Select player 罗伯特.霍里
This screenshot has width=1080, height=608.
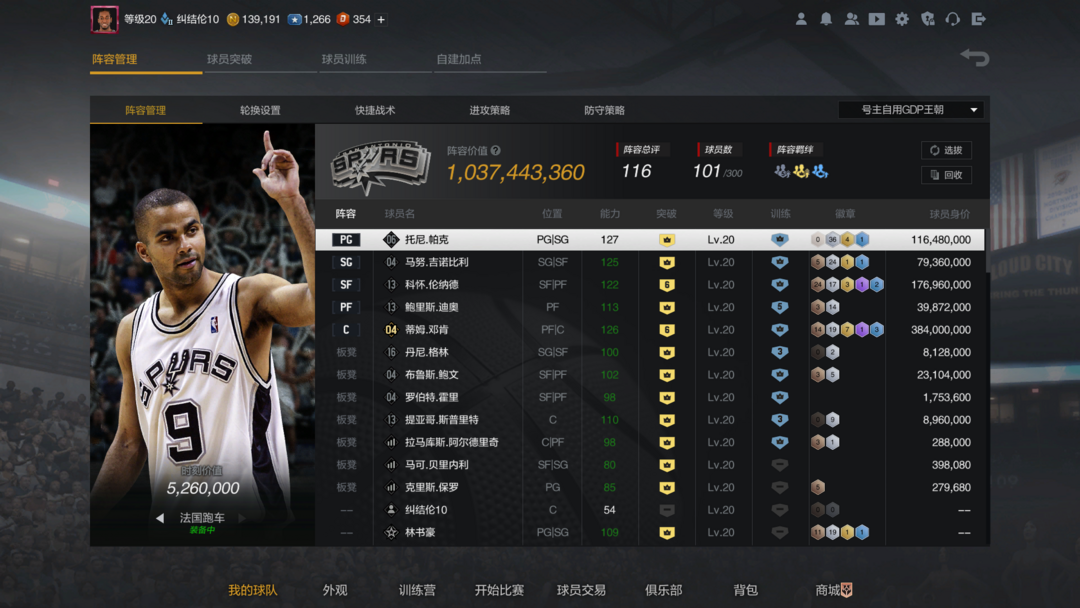coord(431,397)
